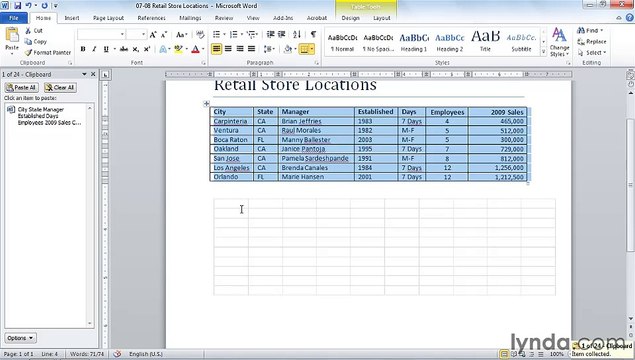Expand the Styles gallery More arrow
635x360 pixels.
tap(543, 52)
